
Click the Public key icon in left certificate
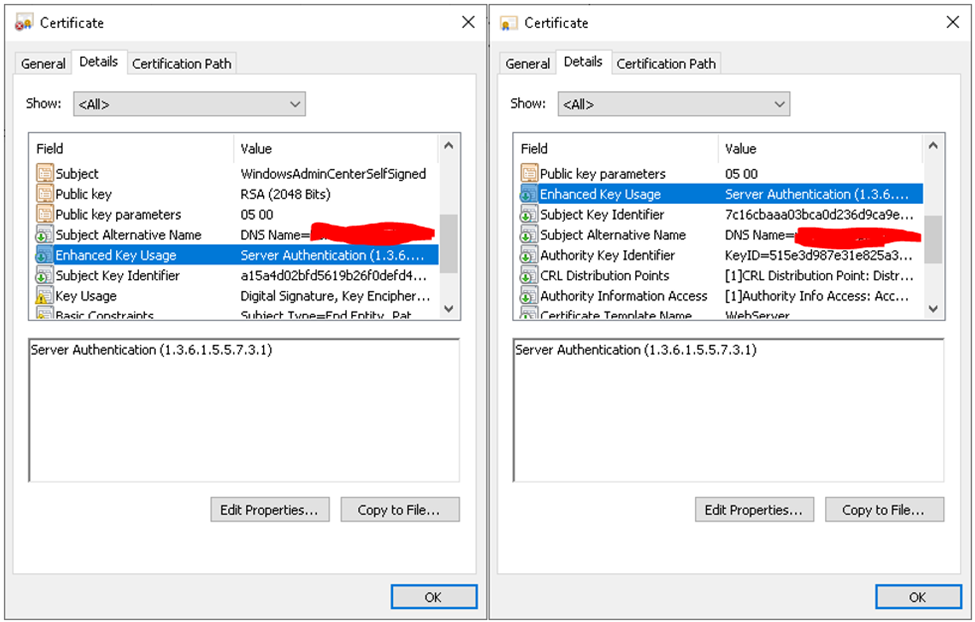tap(45, 193)
